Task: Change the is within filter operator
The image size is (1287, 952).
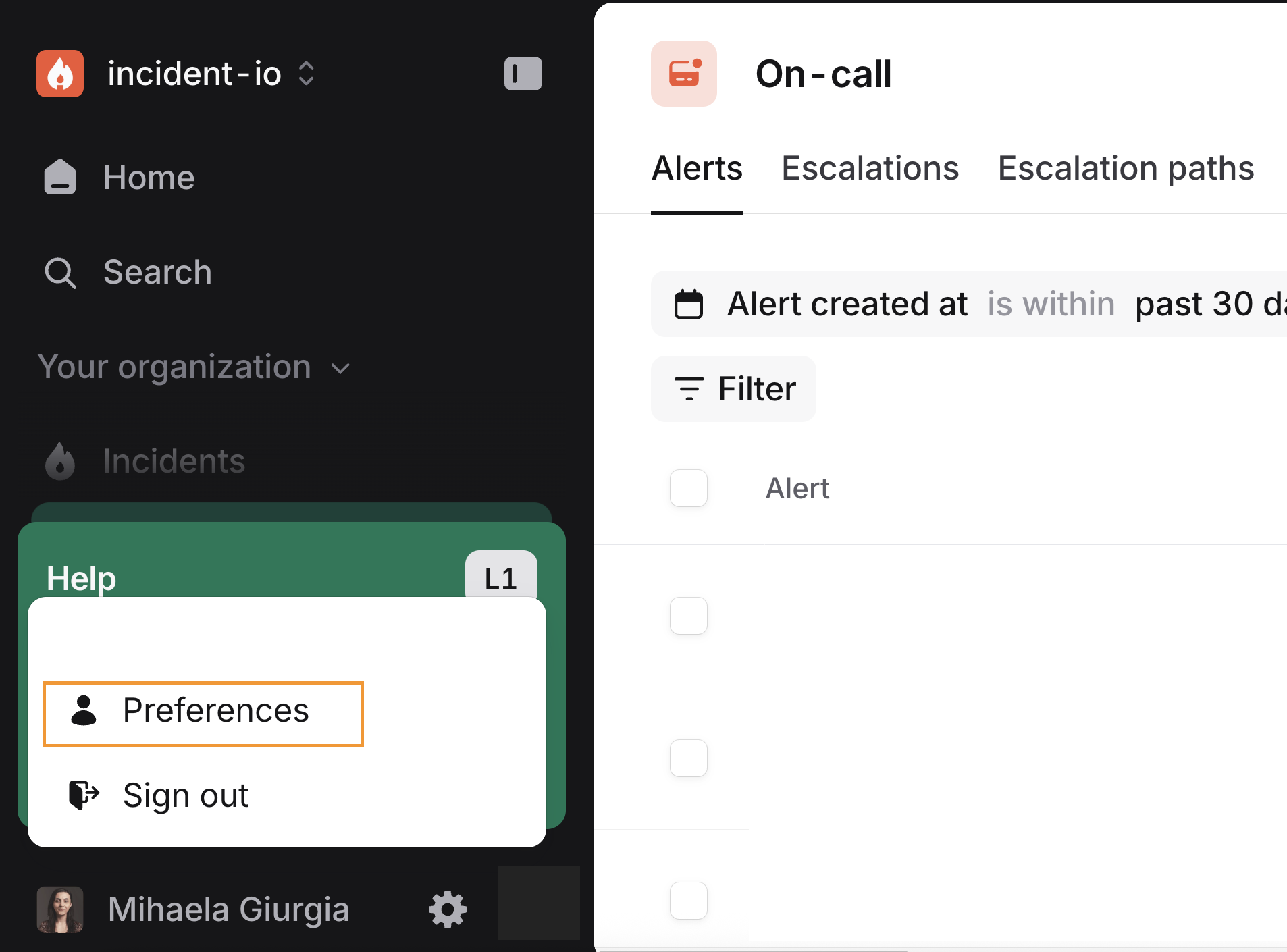Action: click(x=1051, y=304)
